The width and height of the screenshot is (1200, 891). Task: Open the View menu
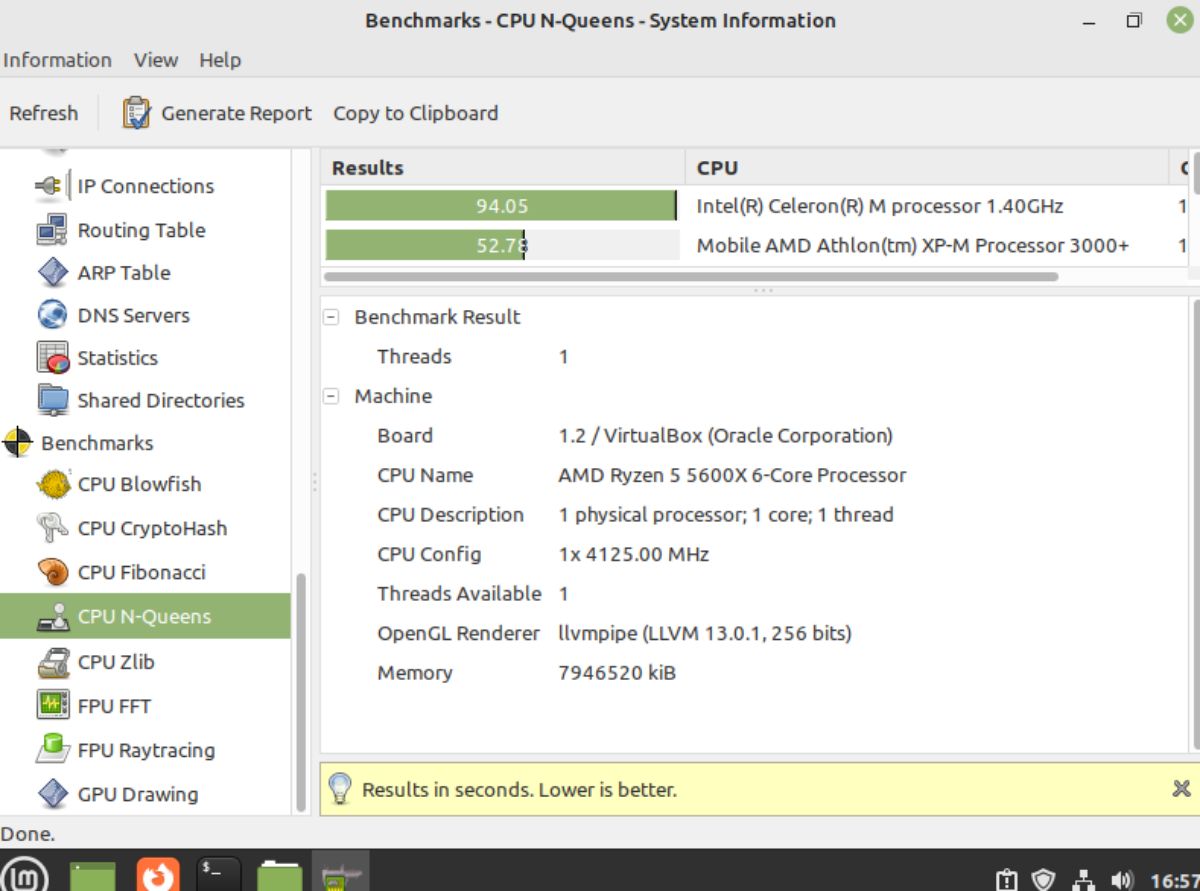click(x=155, y=60)
